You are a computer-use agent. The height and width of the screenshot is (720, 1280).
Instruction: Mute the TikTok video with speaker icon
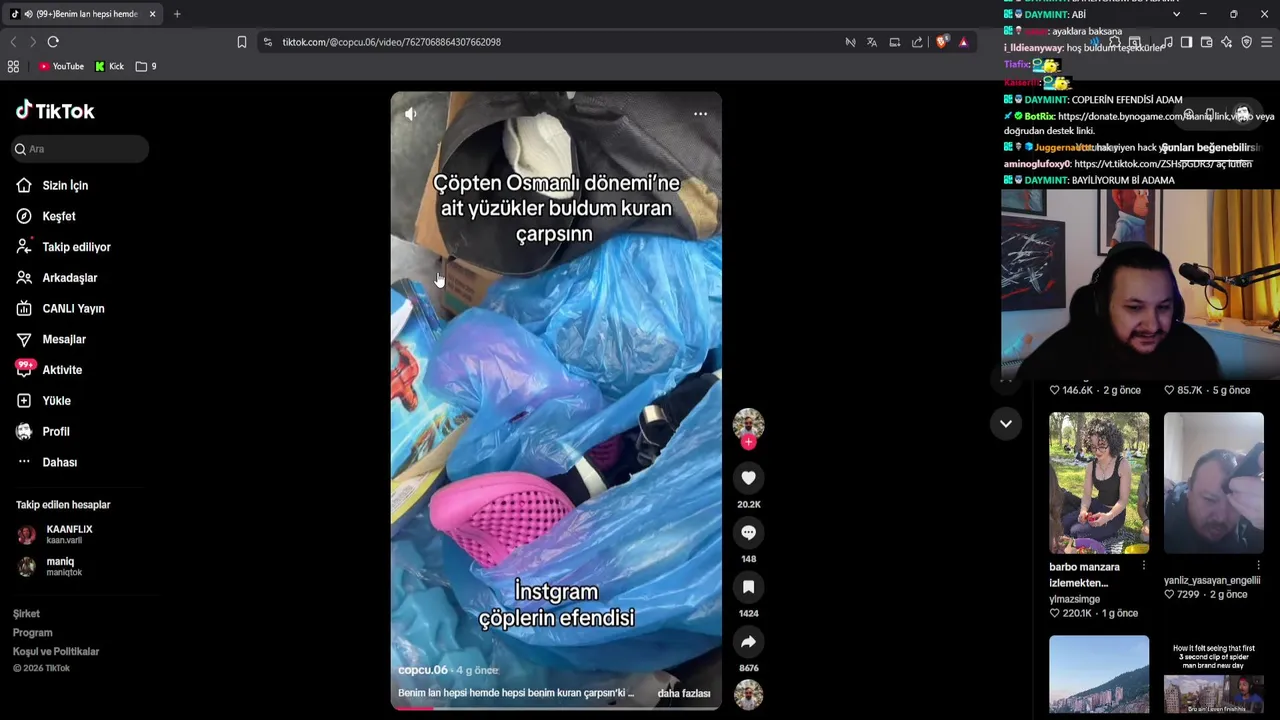click(411, 114)
